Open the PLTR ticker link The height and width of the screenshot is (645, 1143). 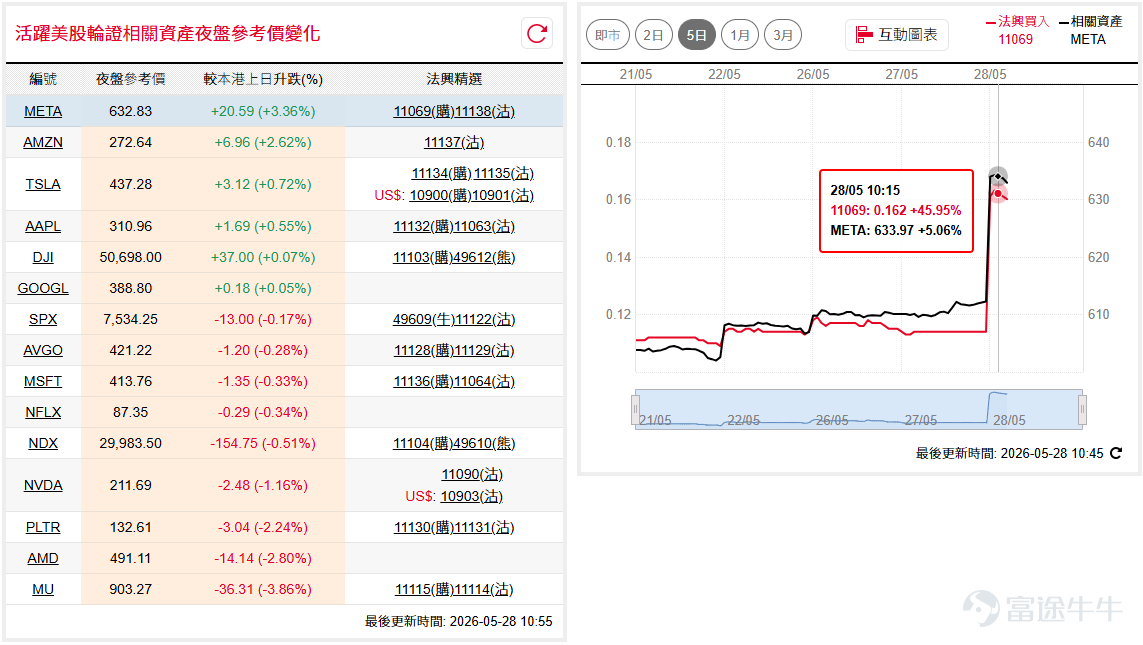point(43,527)
